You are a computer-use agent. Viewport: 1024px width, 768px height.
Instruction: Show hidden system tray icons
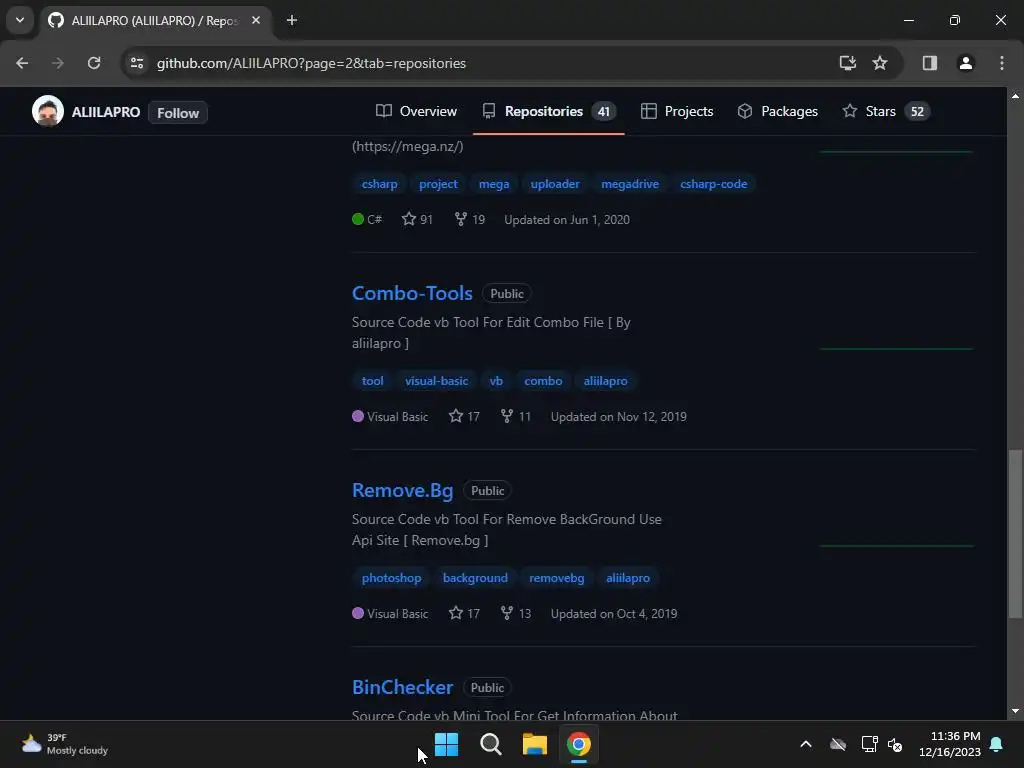(806, 744)
